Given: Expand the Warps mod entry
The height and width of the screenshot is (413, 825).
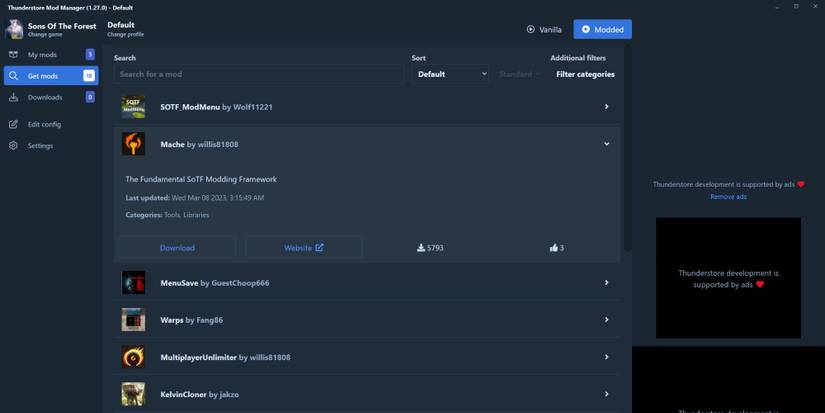Looking at the screenshot, I should [x=606, y=320].
